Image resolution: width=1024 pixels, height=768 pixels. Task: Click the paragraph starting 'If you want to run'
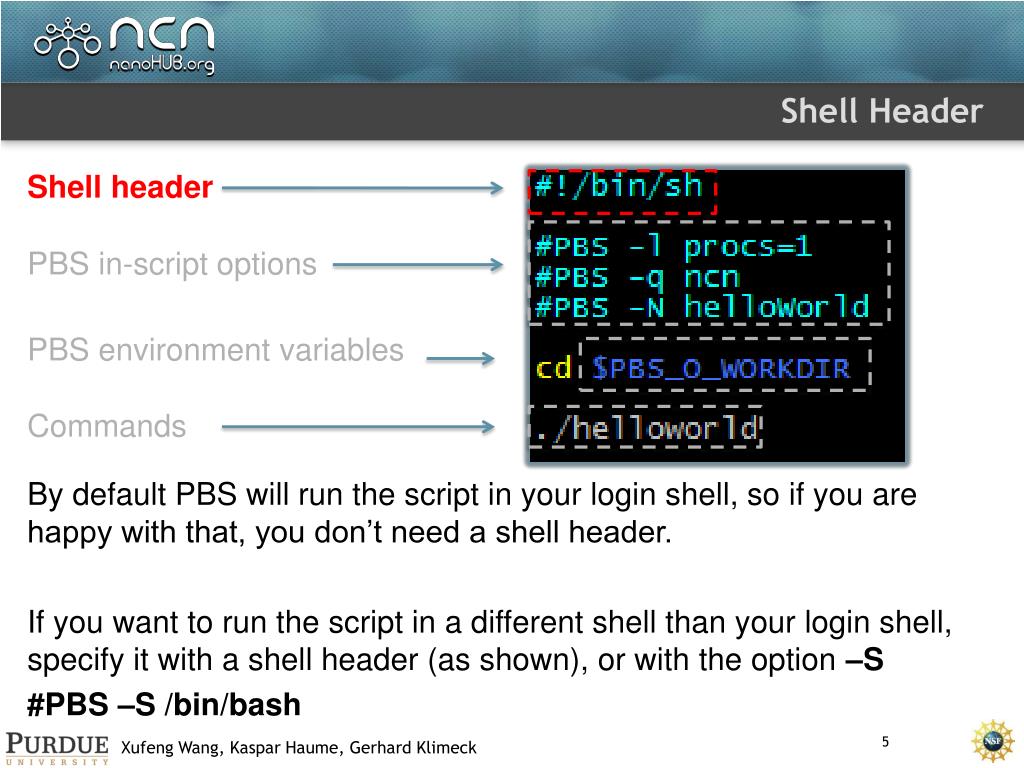click(489, 641)
